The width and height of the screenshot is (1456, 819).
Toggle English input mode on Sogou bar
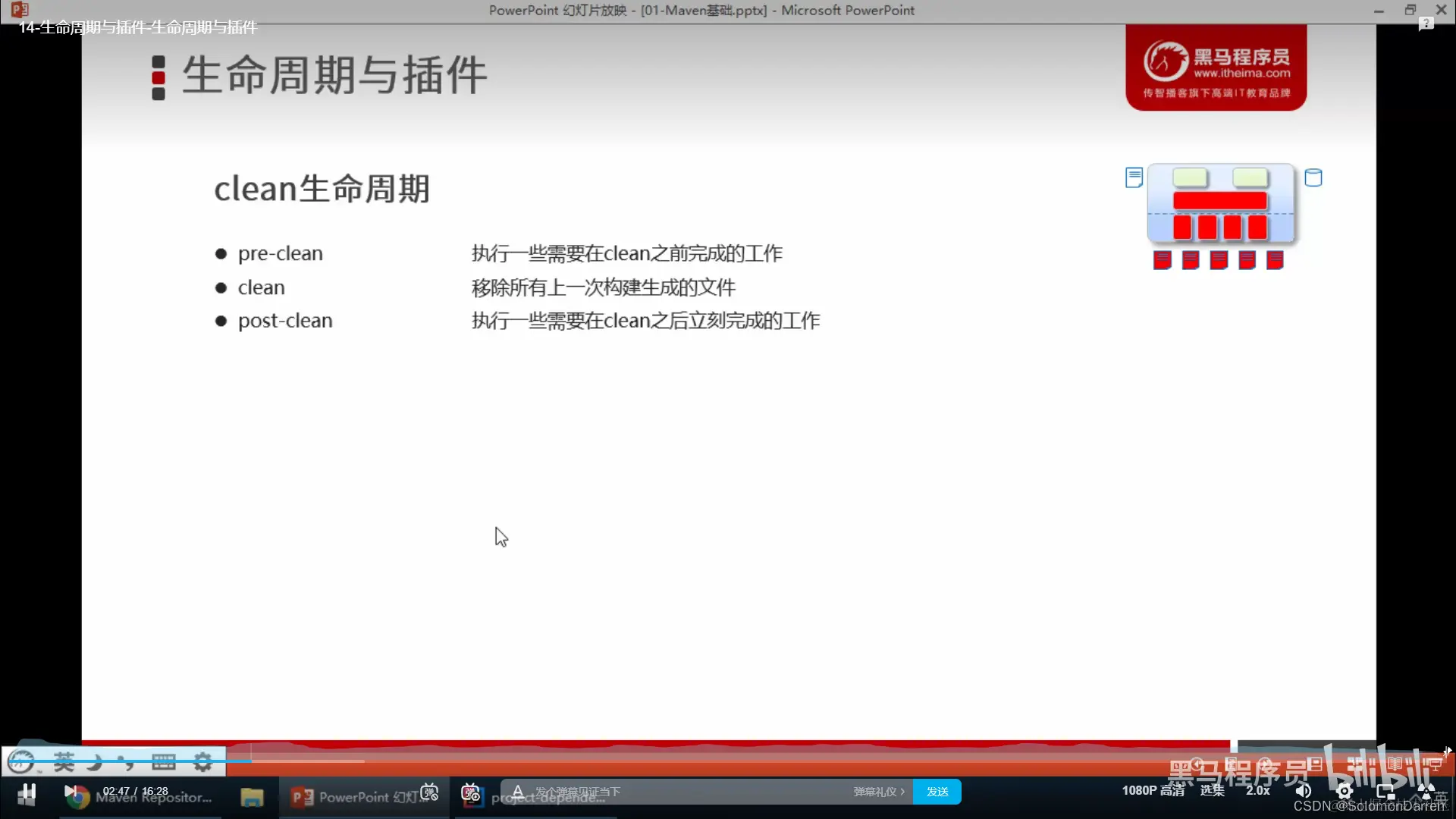(64, 762)
